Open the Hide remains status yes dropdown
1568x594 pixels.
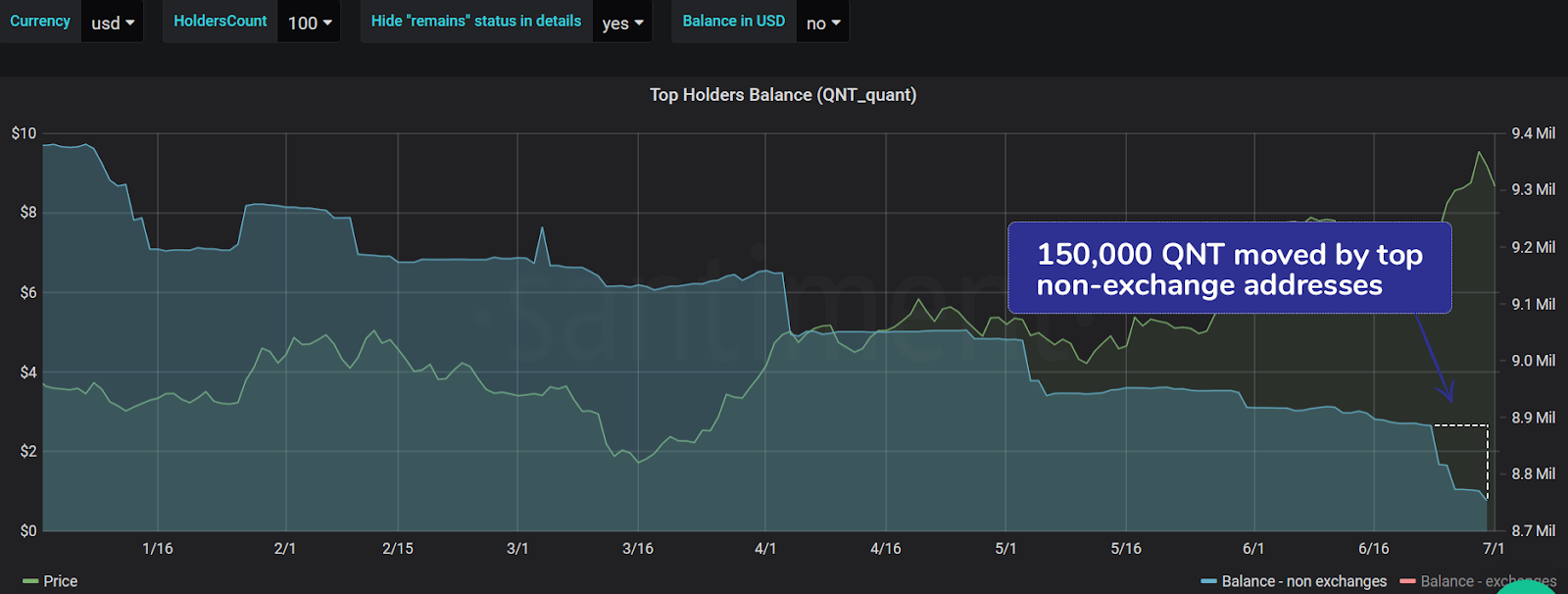point(622,22)
